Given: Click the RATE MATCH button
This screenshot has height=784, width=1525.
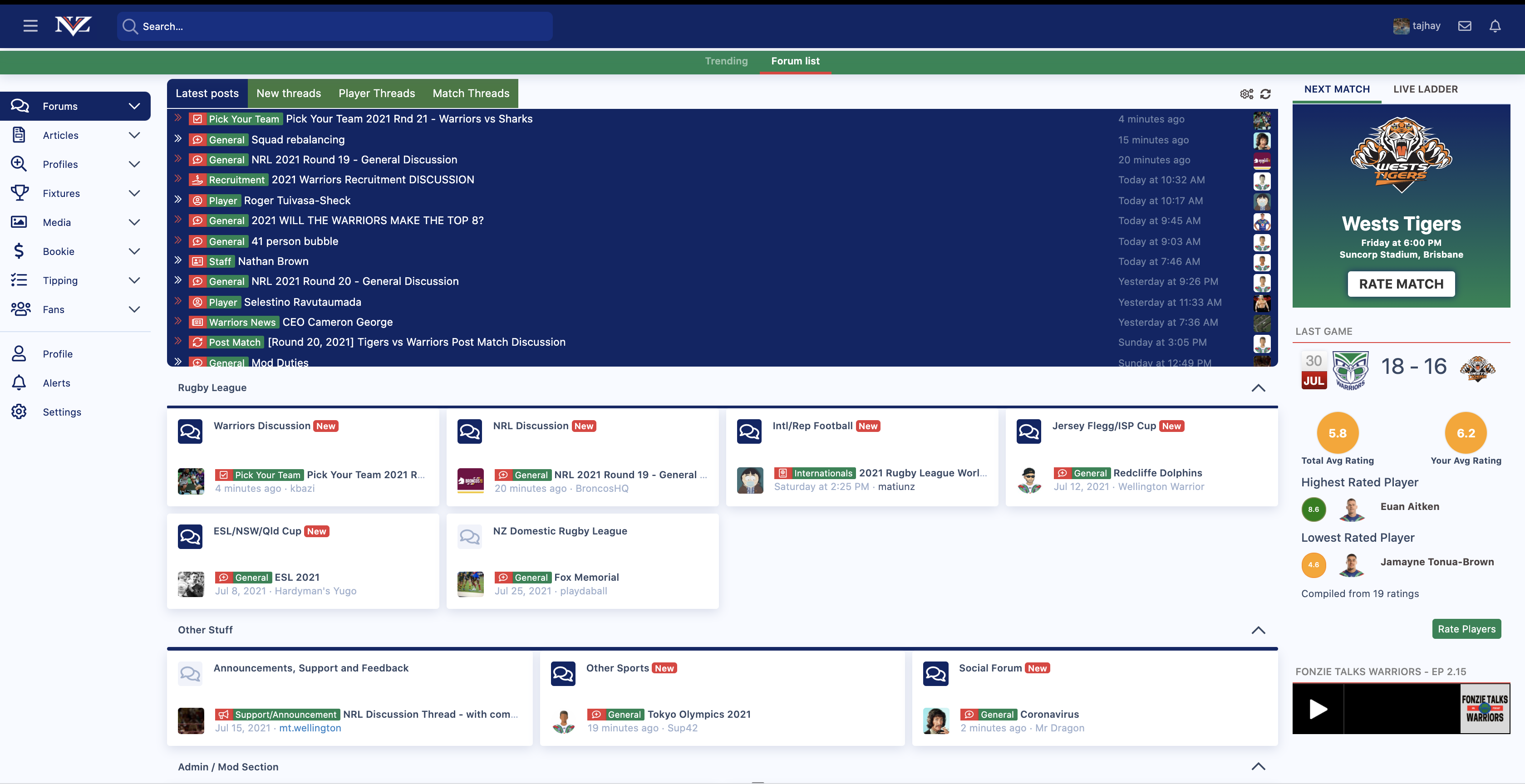Looking at the screenshot, I should tap(1401, 284).
